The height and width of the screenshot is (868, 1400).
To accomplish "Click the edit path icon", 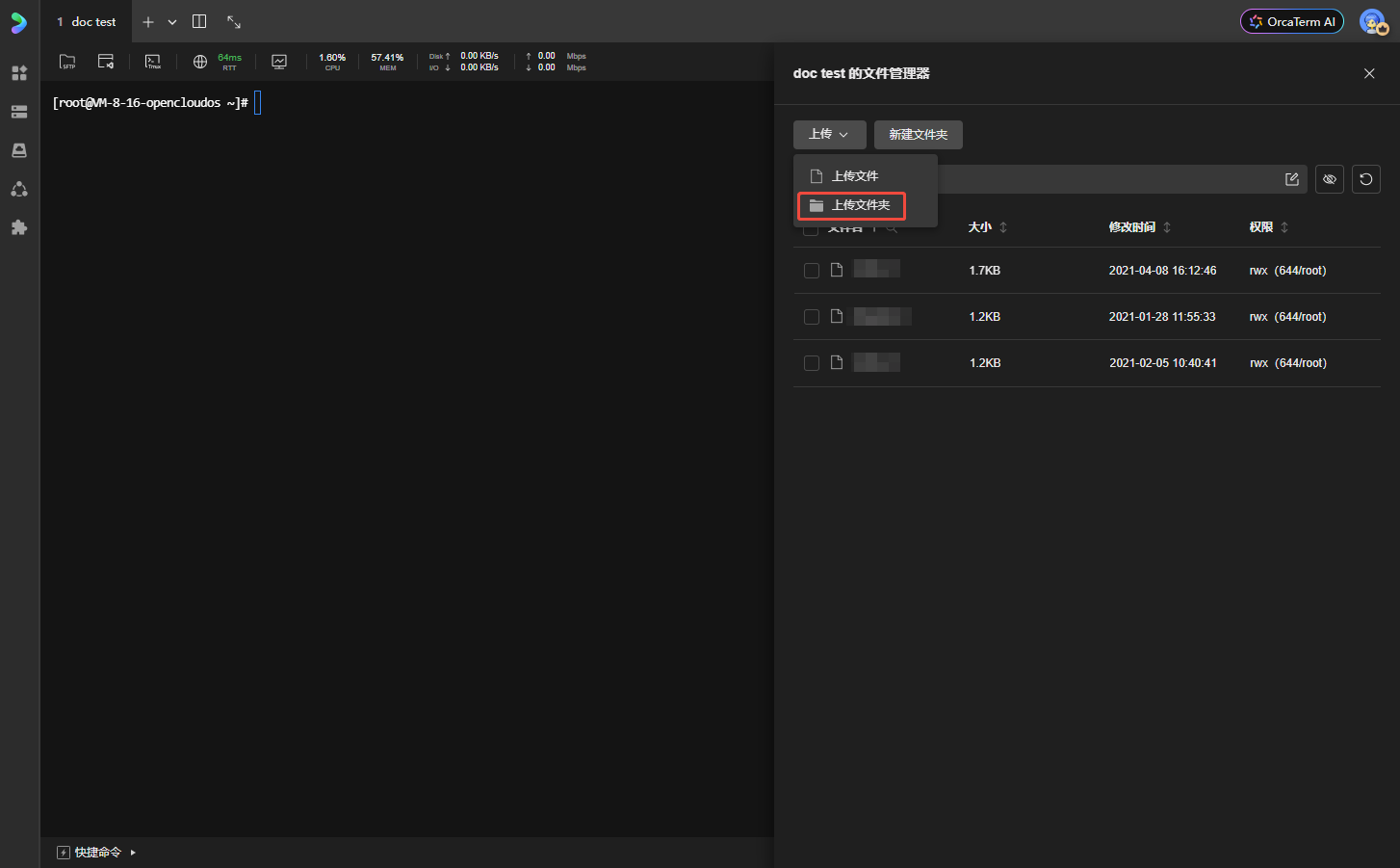I will point(1292,179).
